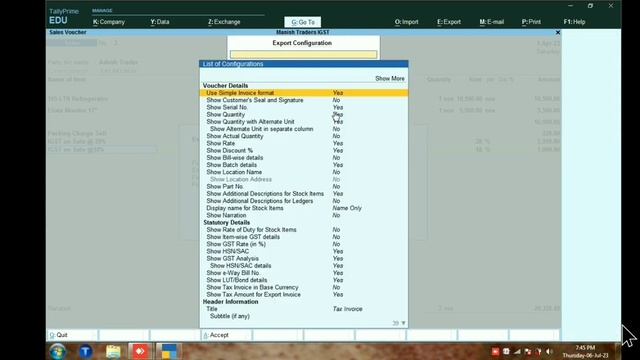
Task: Select Show Item-wise GST details option
Action: click(304, 237)
